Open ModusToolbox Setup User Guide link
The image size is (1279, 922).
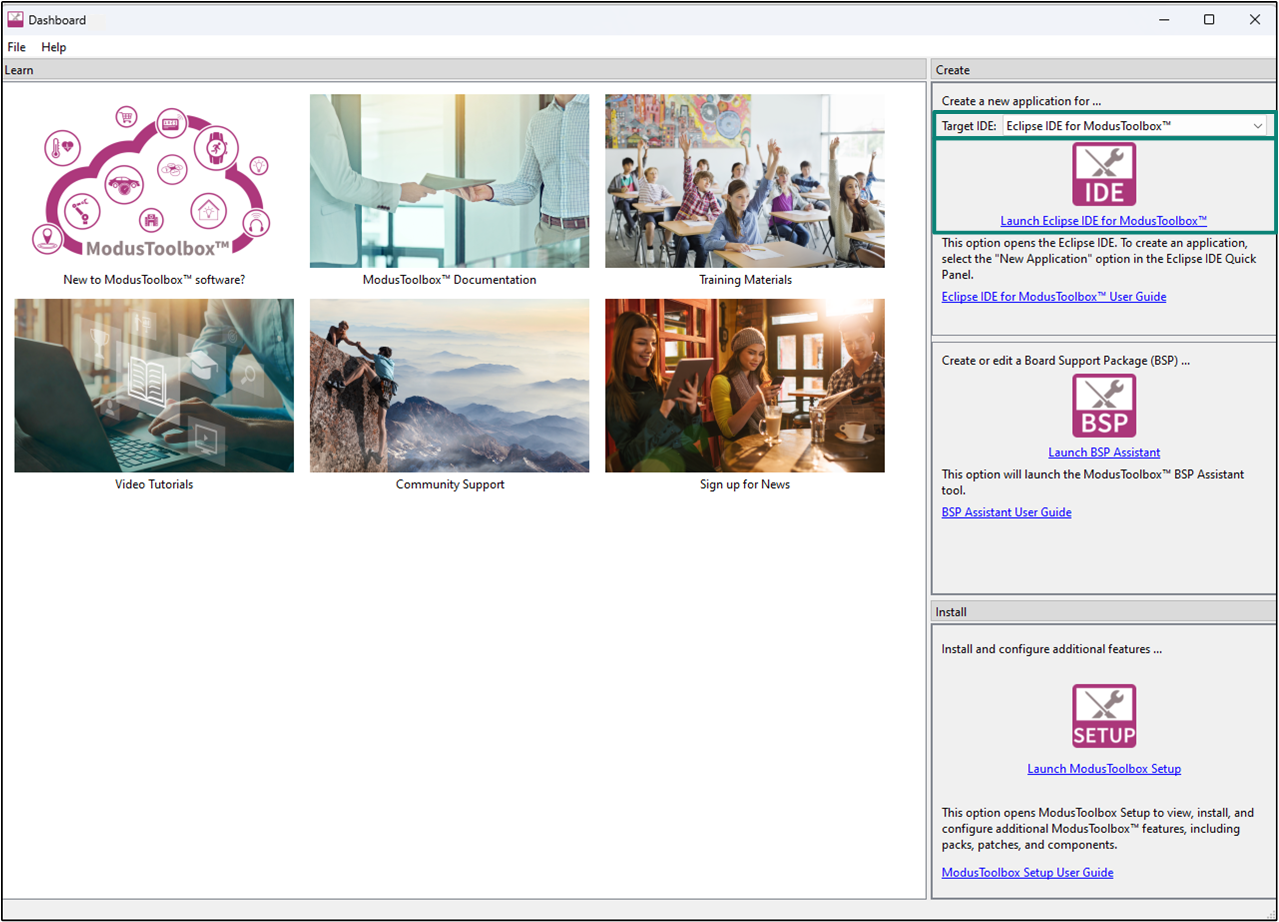pyautogui.click(x=1027, y=872)
